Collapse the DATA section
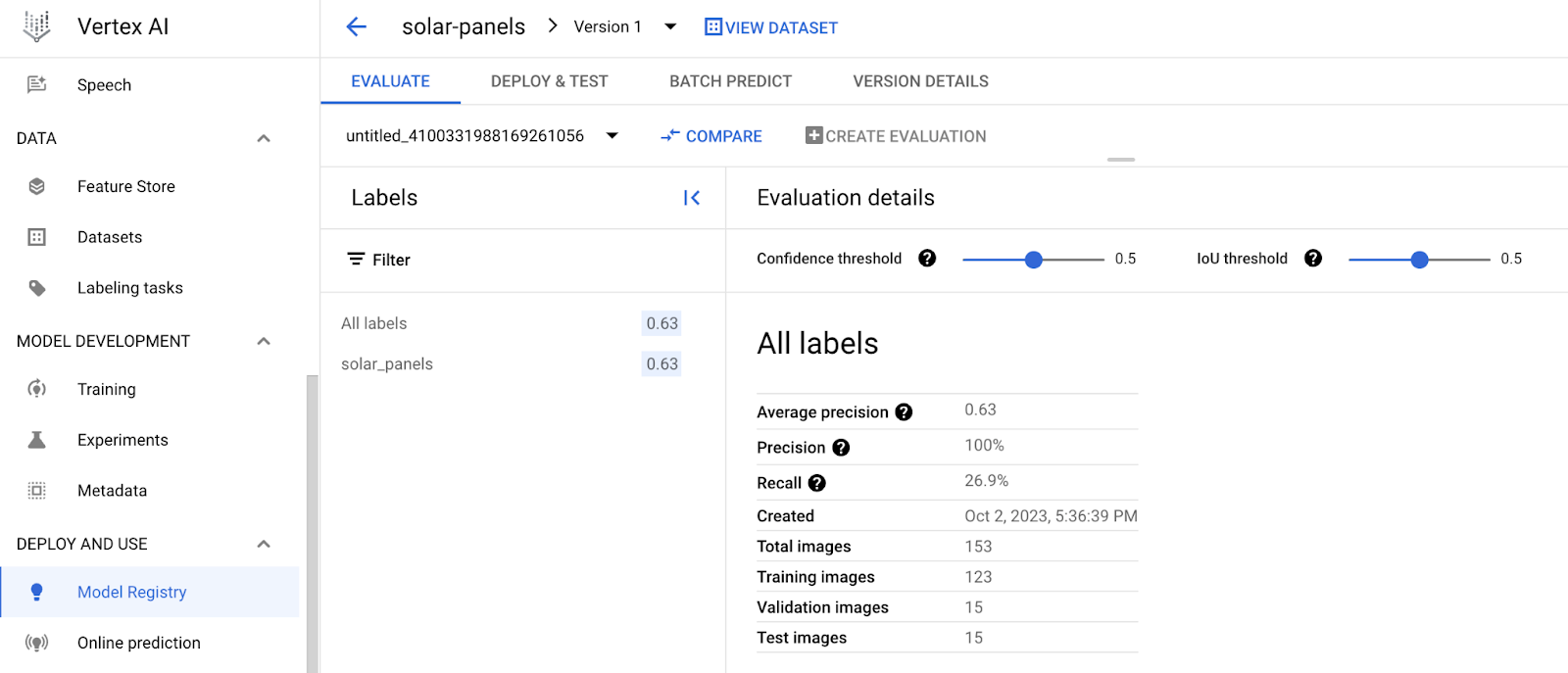This screenshot has height=673, width=1568. pos(264,138)
